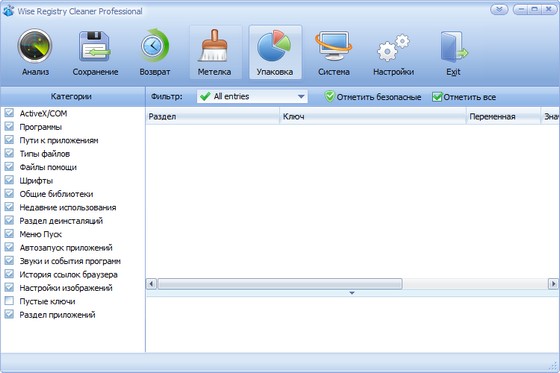Toggle Автозапуск приложений checkbox

pyautogui.click(x=9, y=247)
